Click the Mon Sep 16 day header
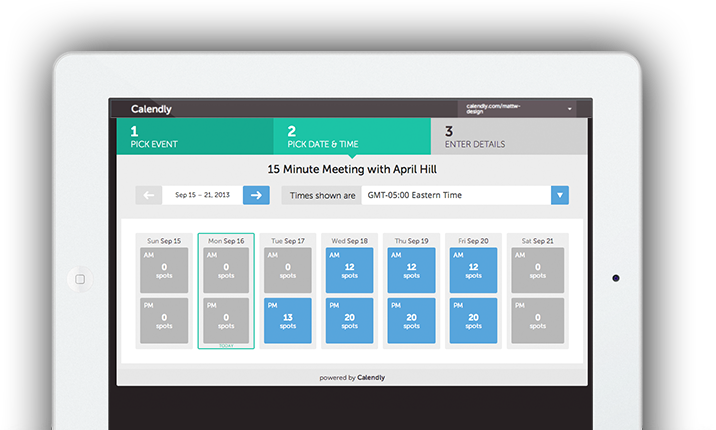The height and width of the screenshot is (430, 716). coord(226,241)
